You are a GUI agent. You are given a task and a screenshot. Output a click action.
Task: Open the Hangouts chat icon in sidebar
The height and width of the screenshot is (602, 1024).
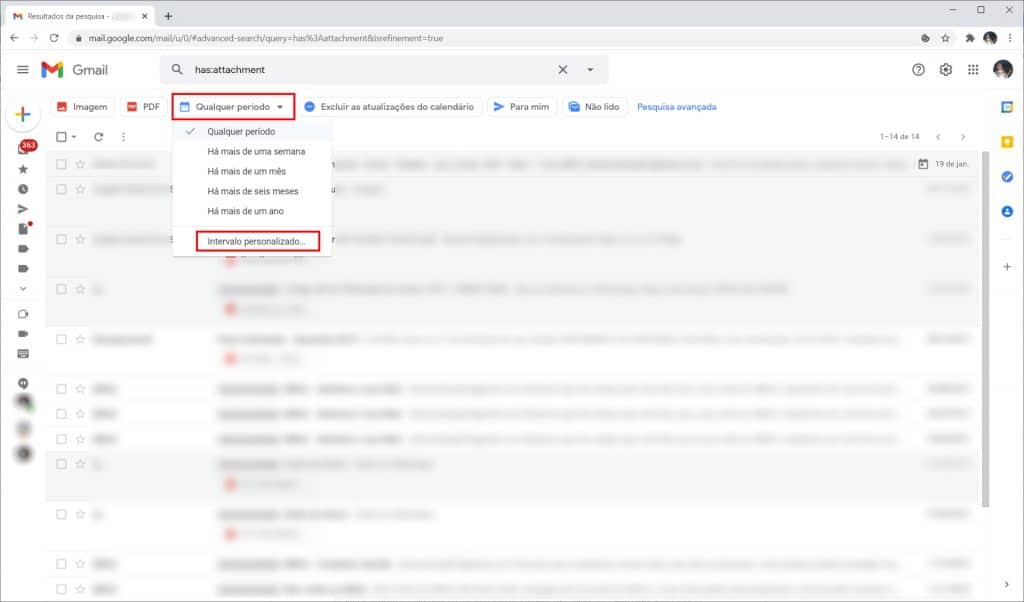coord(23,383)
